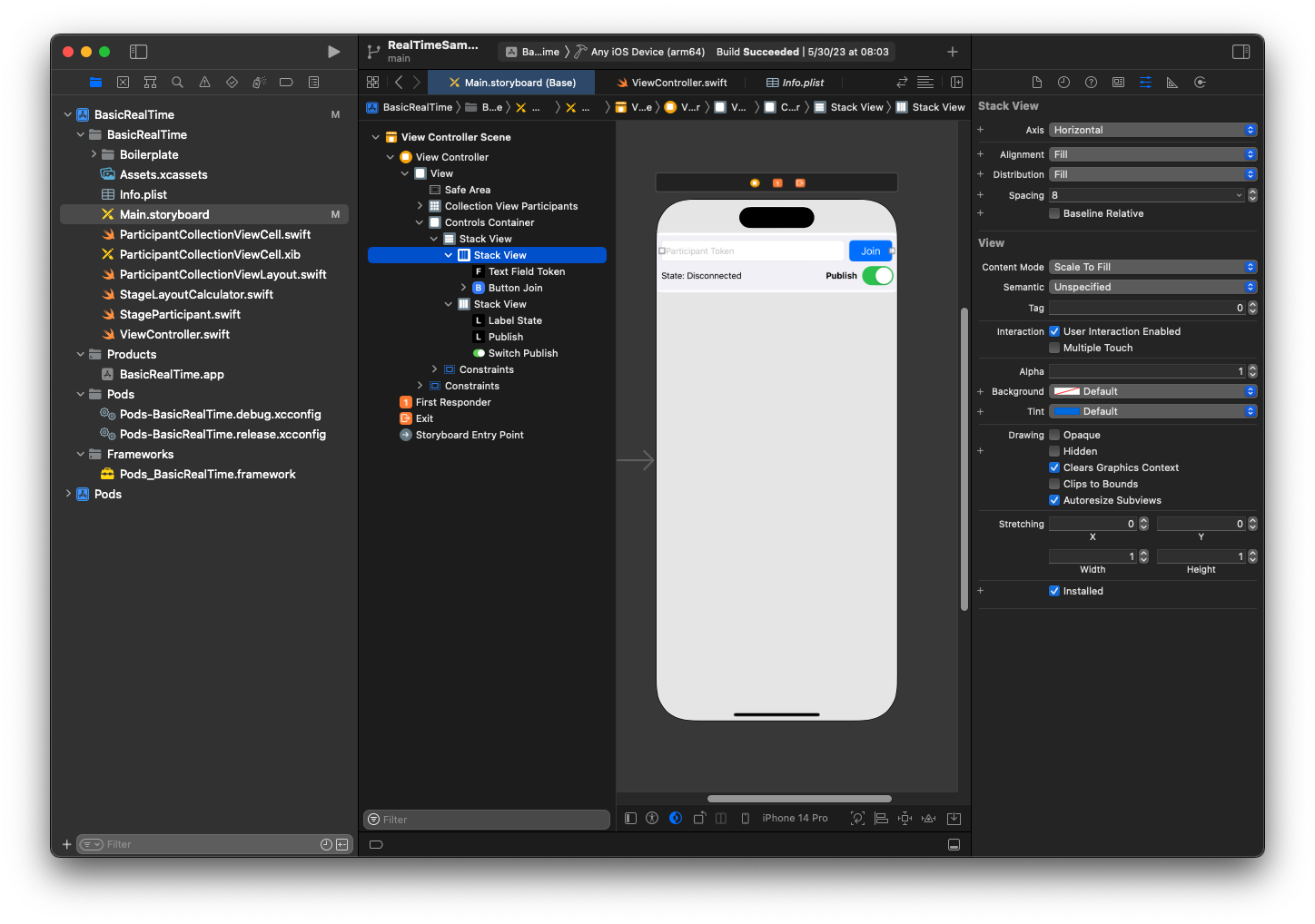The image size is (1315, 924).
Task: Enable the Multiple Touch checkbox
Action: [1053, 348]
